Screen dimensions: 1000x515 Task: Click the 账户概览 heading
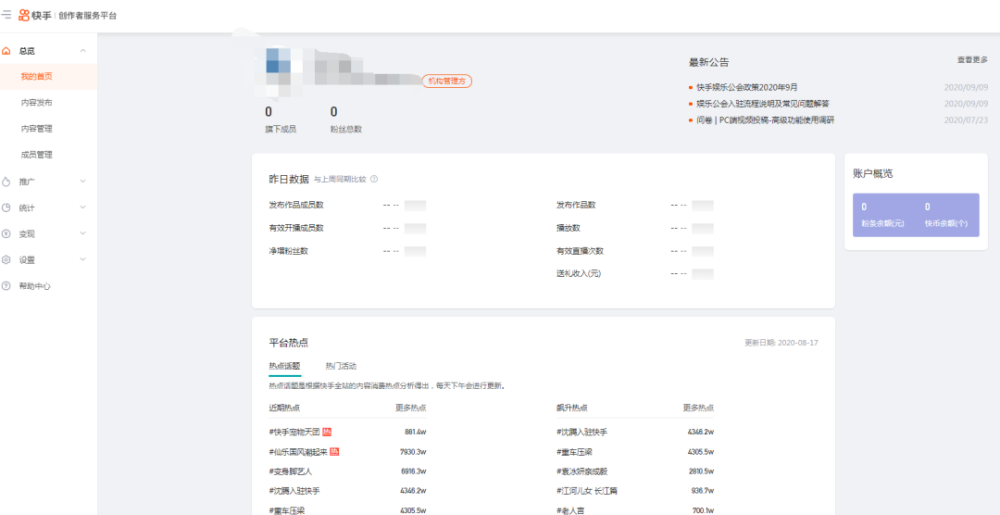pyautogui.click(x=872, y=173)
